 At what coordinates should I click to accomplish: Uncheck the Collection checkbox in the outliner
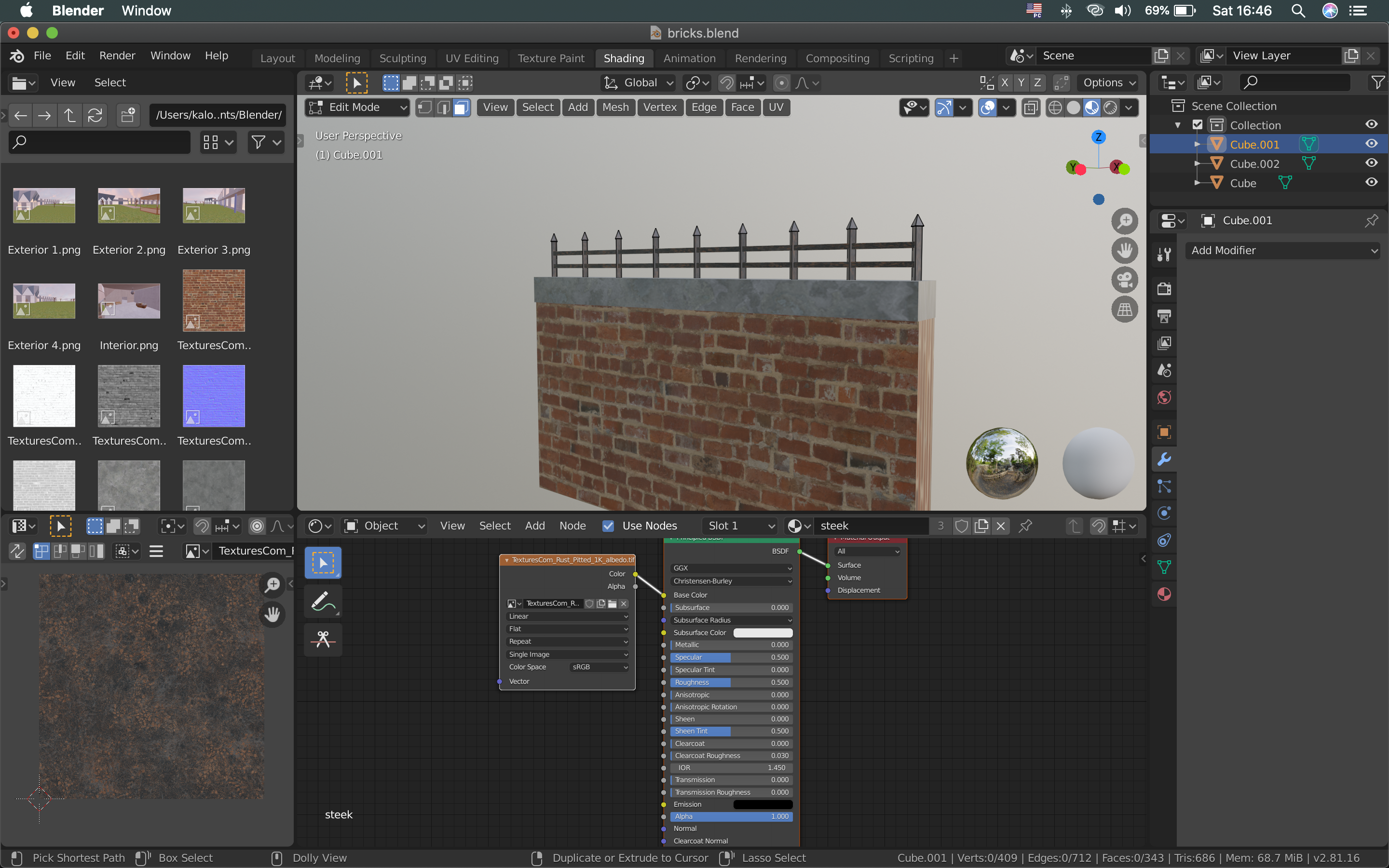click(x=1198, y=124)
